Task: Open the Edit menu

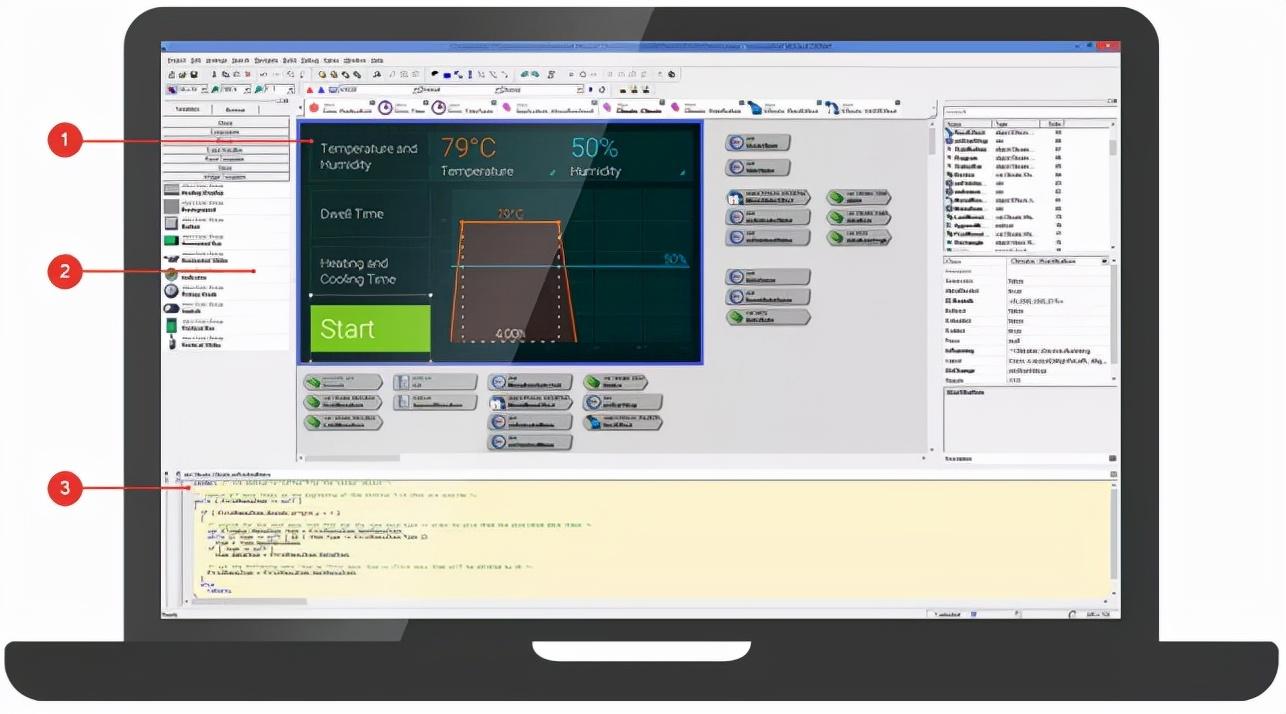Action: pyautogui.click(x=196, y=60)
